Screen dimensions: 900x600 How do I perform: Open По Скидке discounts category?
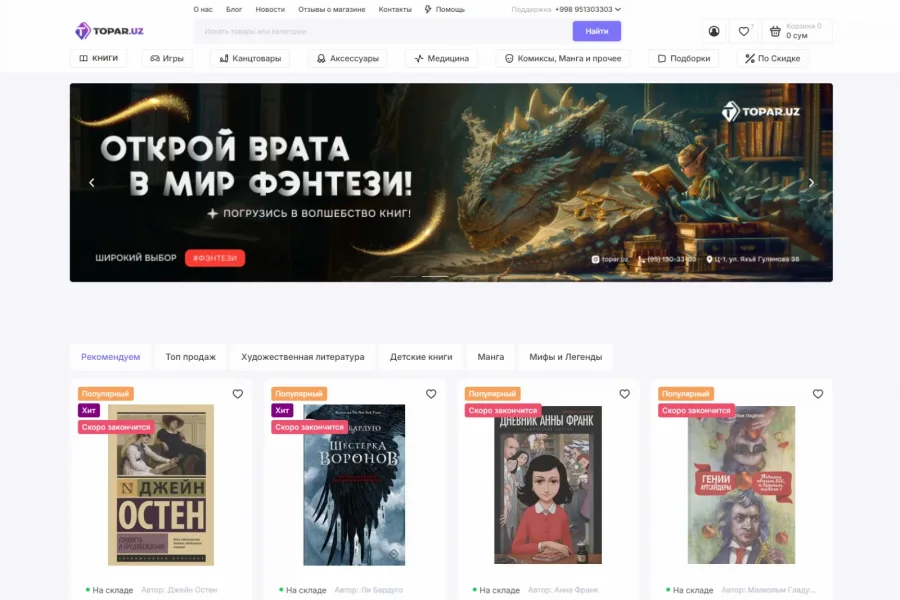pyautogui.click(x=773, y=58)
